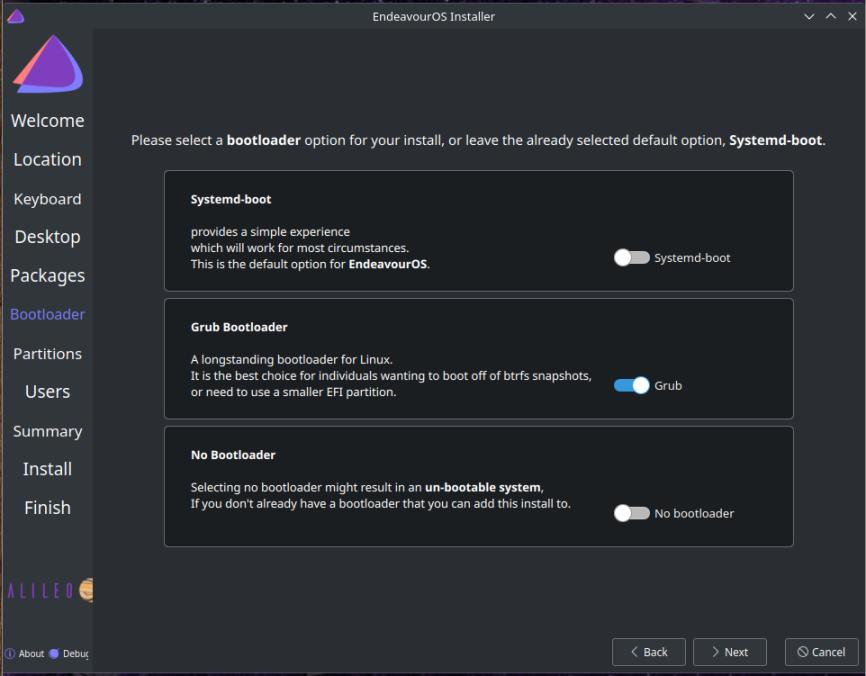Click the Next button
Image resolution: width=866 pixels, height=676 pixels.
[729, 652]
